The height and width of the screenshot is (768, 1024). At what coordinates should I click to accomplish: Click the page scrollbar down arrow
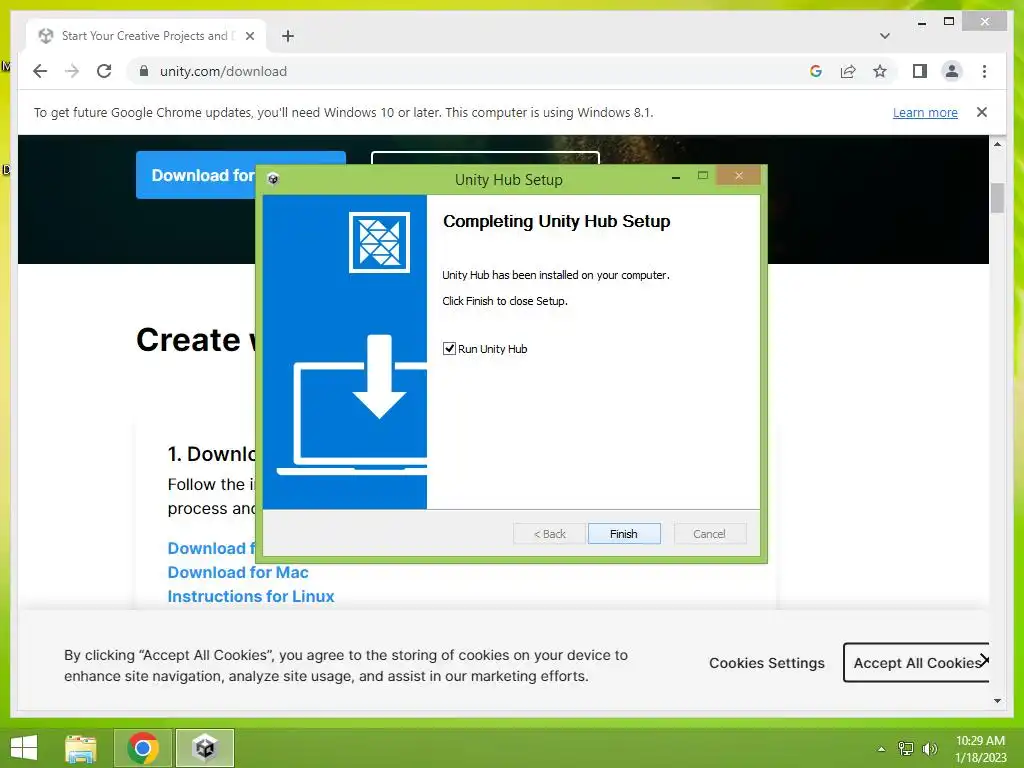point(997,701)
